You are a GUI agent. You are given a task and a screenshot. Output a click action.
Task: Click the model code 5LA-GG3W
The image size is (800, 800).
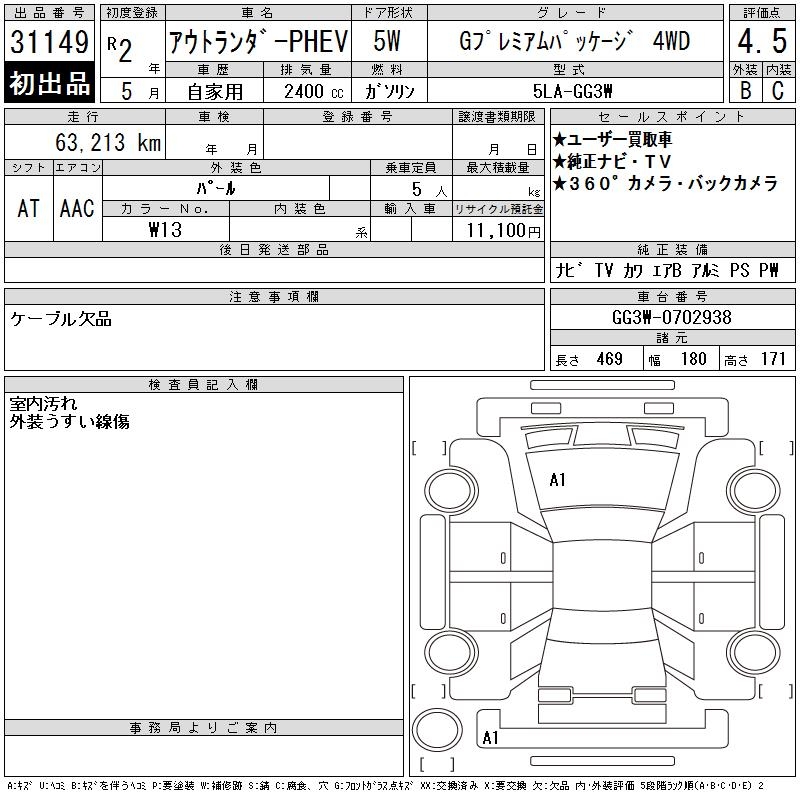point(572,91)
